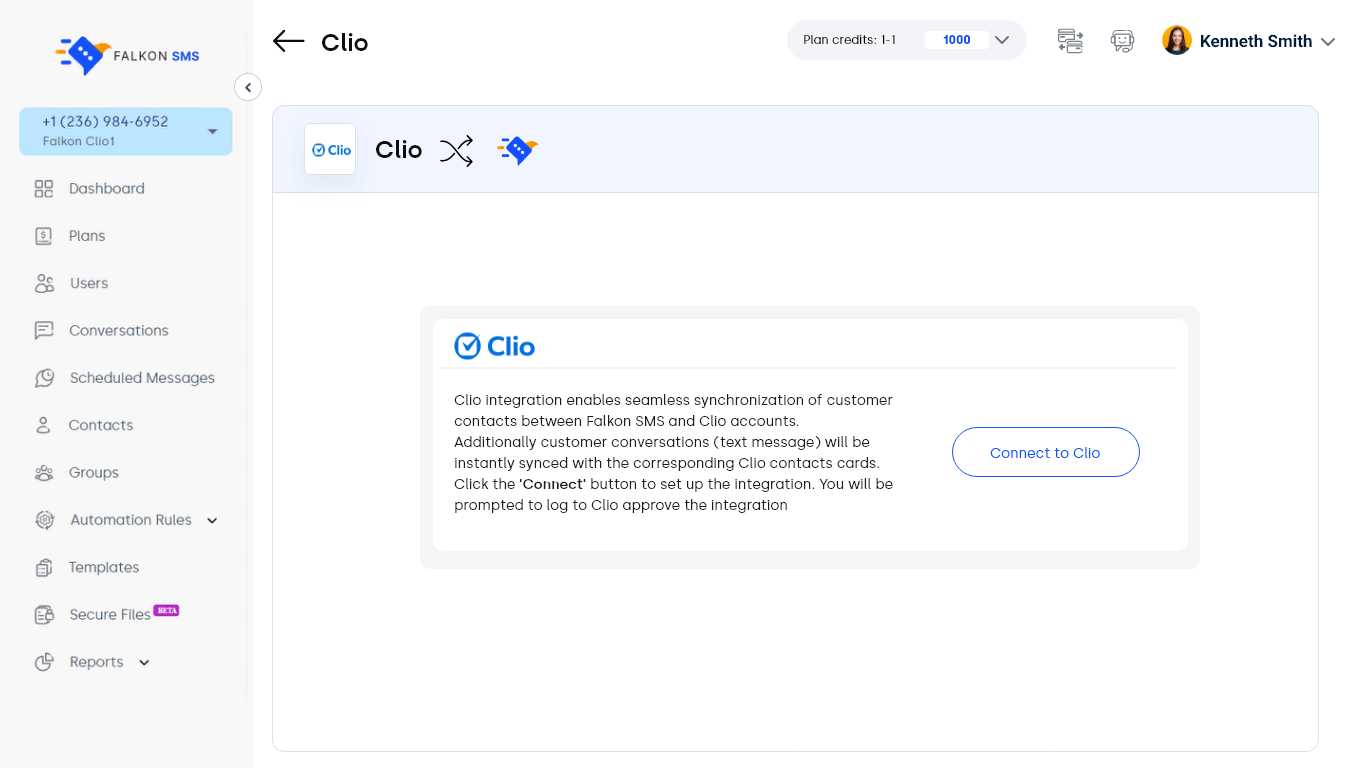Viewport: 1366px width, 768px height.
Task: Click Kenneth Smith's profile avatar
Action: 1177,40
